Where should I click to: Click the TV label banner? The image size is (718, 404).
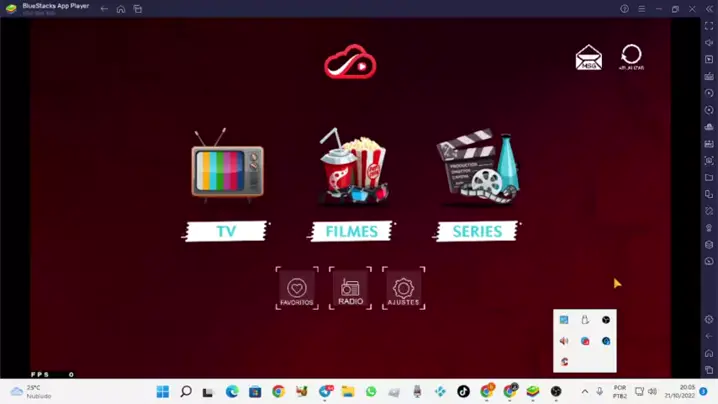(x=226, y=232)
